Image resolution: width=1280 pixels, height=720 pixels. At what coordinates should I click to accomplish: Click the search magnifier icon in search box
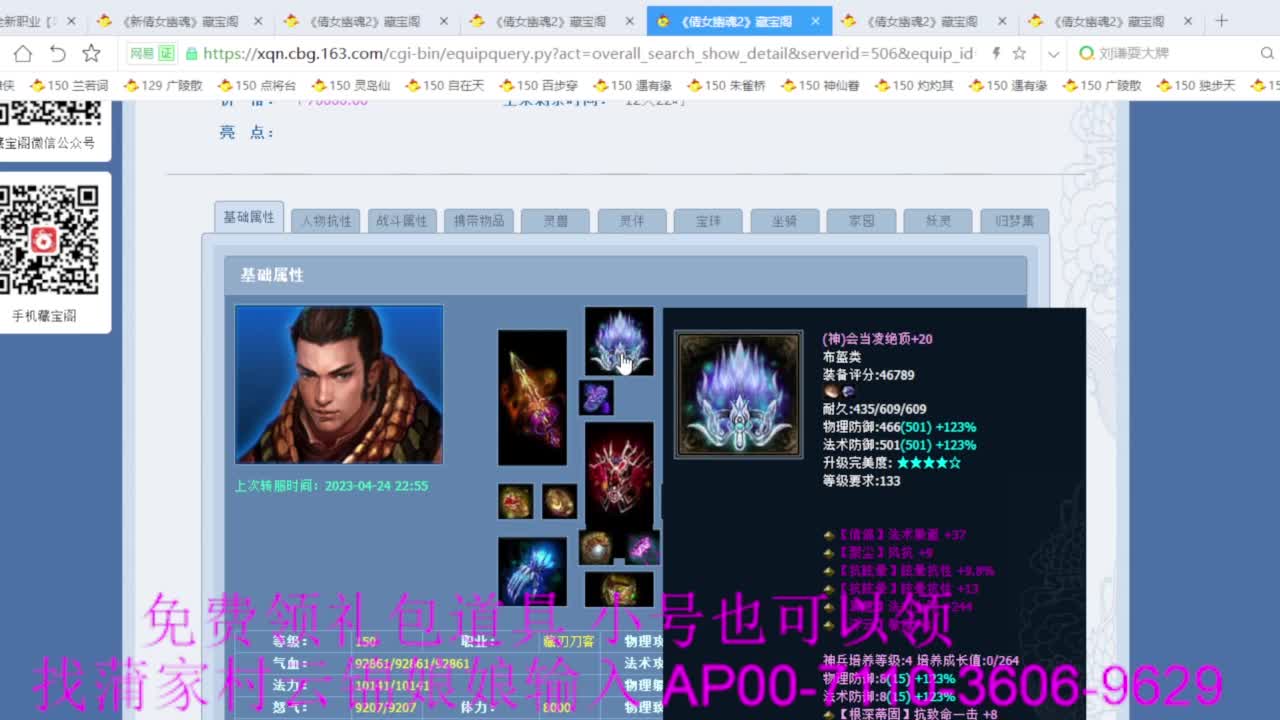[x=1267, y=53]
